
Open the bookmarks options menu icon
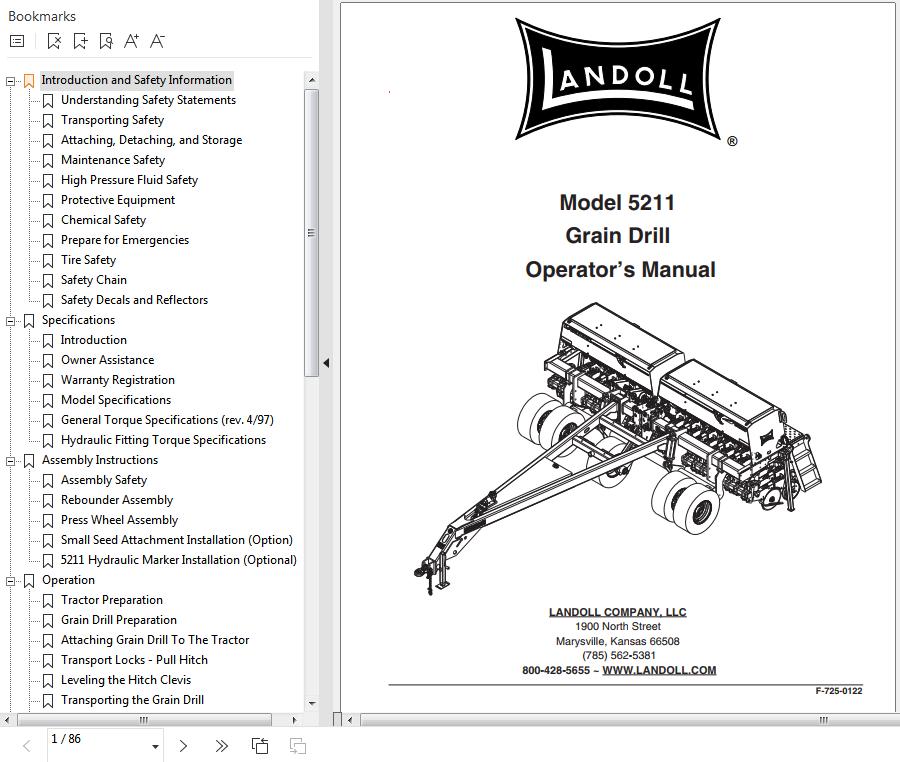point(17,41)
